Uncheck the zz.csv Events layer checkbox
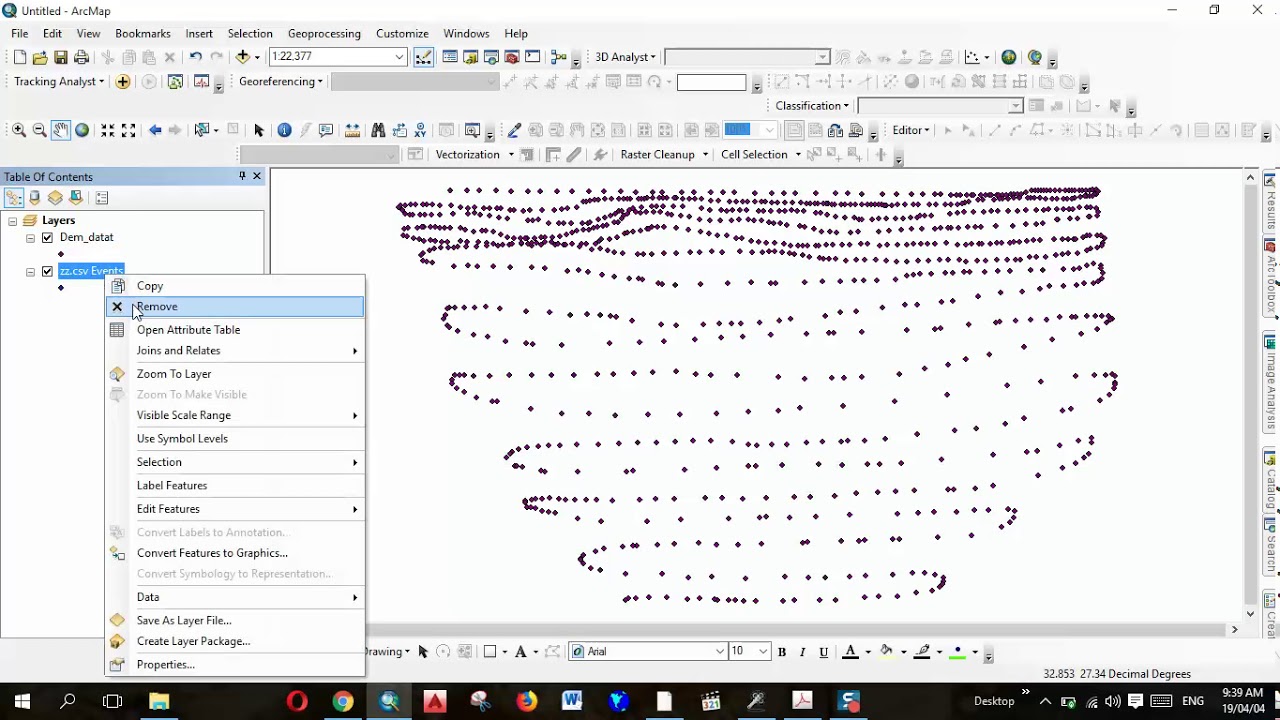The width and height of the screenshot is (1280, 720). pos(47,272)
